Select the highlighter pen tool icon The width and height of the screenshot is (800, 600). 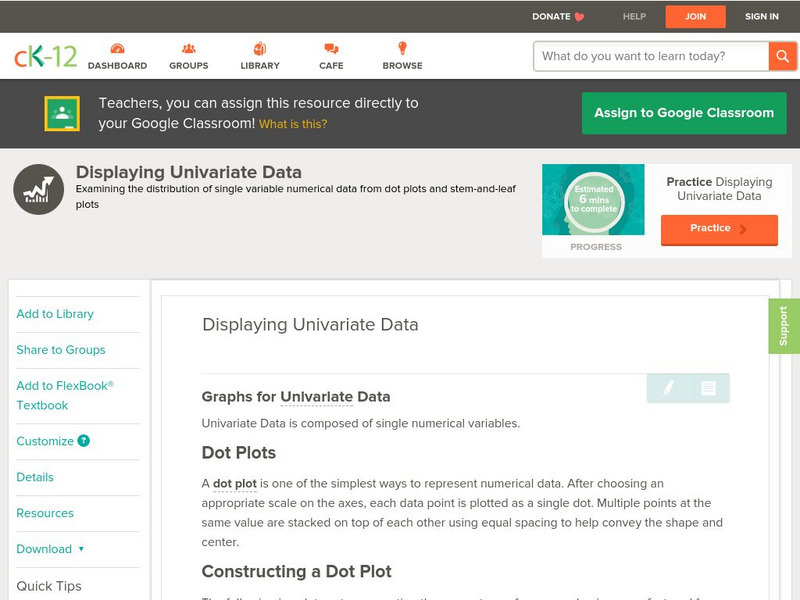tap(668, 388)
